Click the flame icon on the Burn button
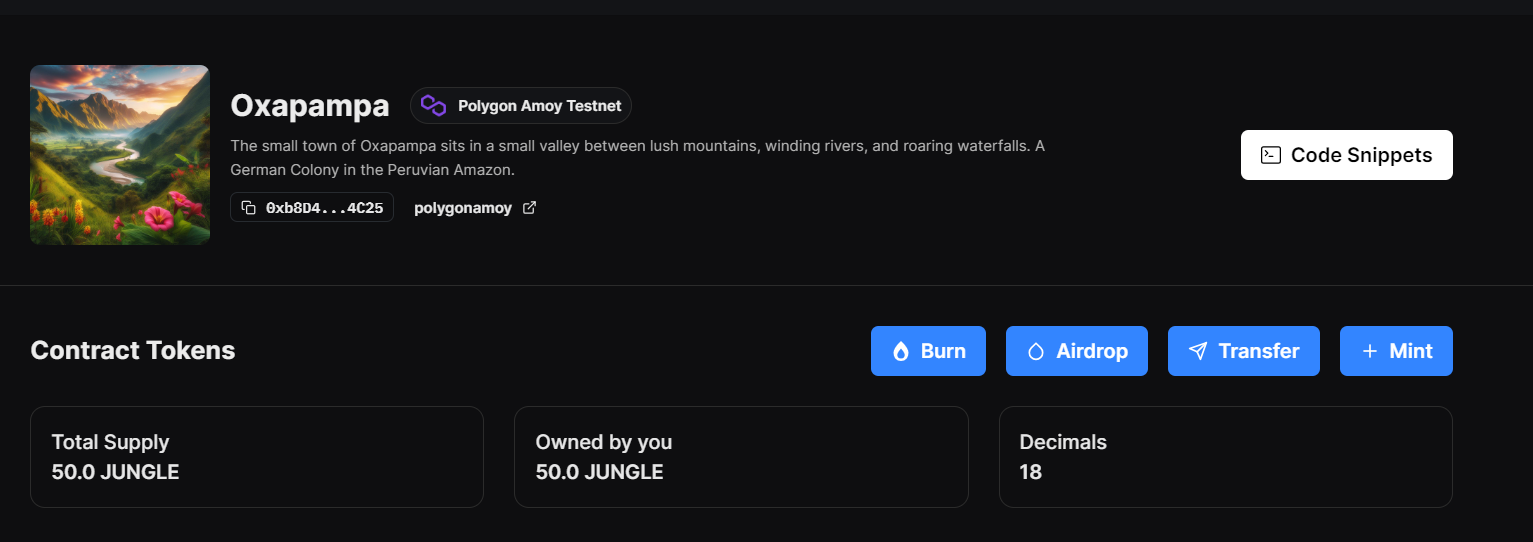This screenshot has height=542, width=1533. pyautogui.click(x=900, y=352)
